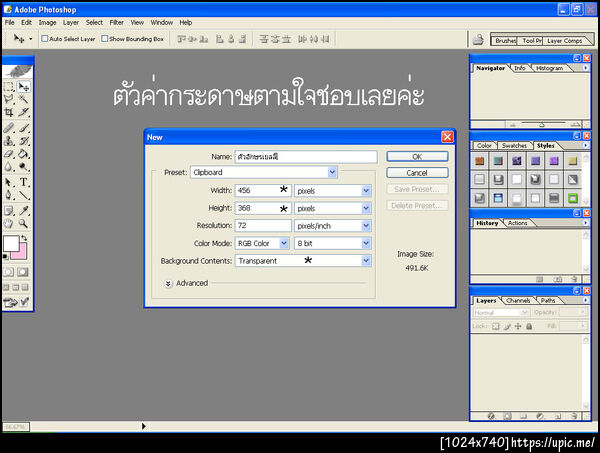
Task: Select the Clone Stamp tool
Action: coord(9,141)
